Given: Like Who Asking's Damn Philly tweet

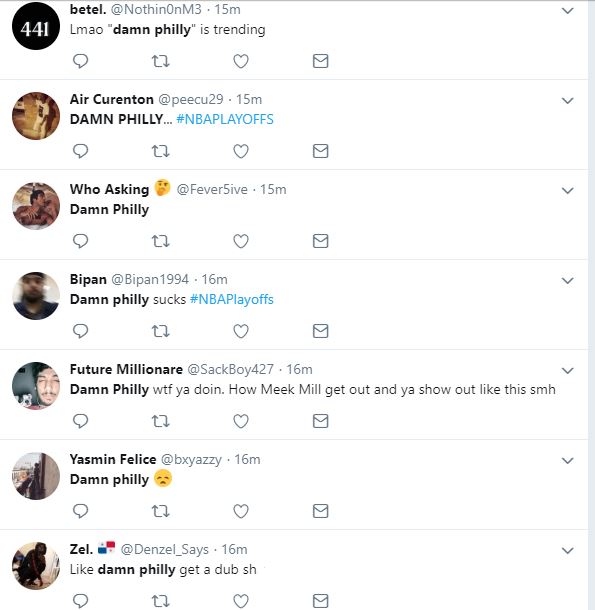Looking at the screenshot, I should [x=241, y=241].
